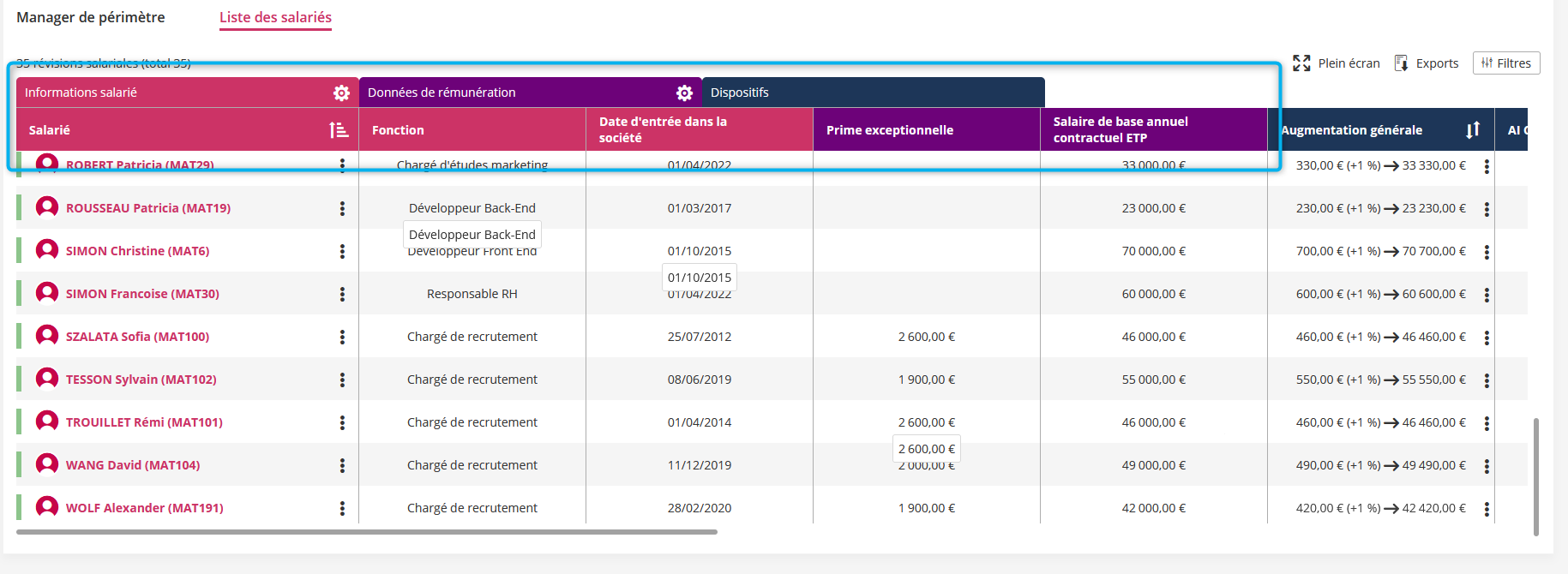
Task: Open settings gear for Données de rémunération
Action: [684, 93]
